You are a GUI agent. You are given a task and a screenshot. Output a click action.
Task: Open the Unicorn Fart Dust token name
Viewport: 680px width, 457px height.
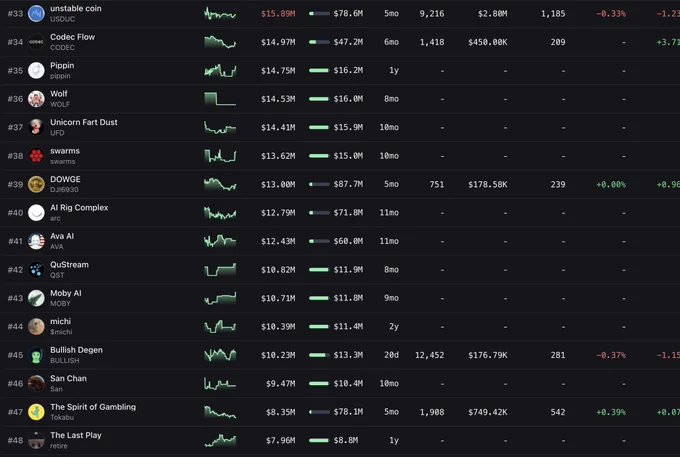[84, 122]
